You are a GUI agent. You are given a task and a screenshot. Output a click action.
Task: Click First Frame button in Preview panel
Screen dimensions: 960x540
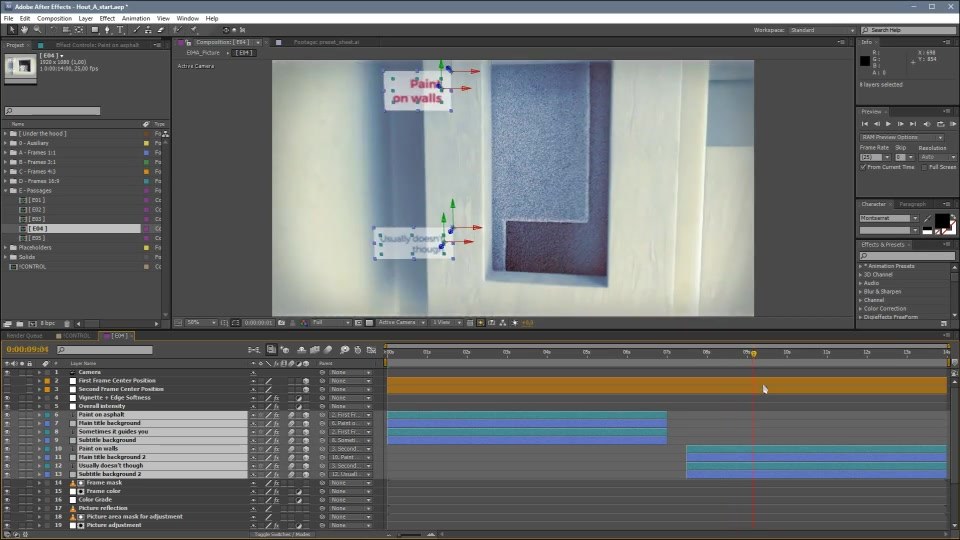(x=864, y=124)
